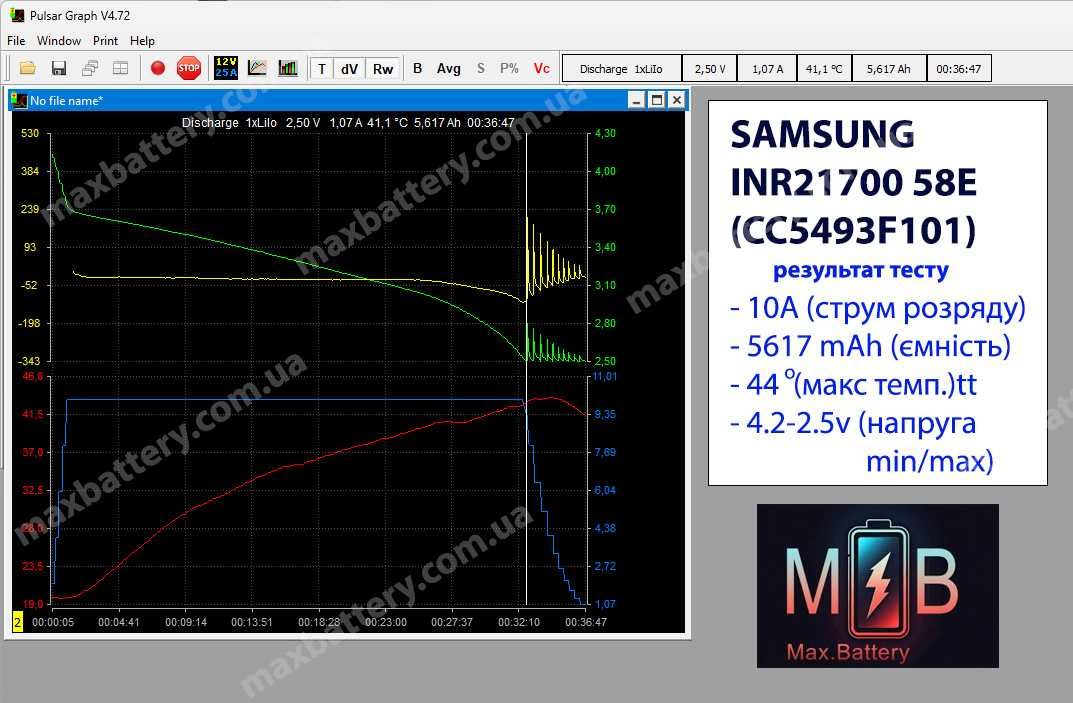Open the Window menu
The image size is (1073, 703).
[59, 41]
